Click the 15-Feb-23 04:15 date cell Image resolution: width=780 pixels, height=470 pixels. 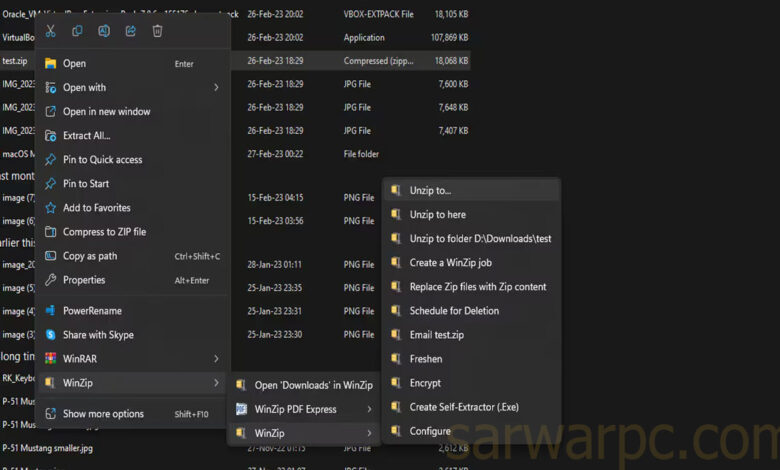pyautogui.click(x=275, y=197)
